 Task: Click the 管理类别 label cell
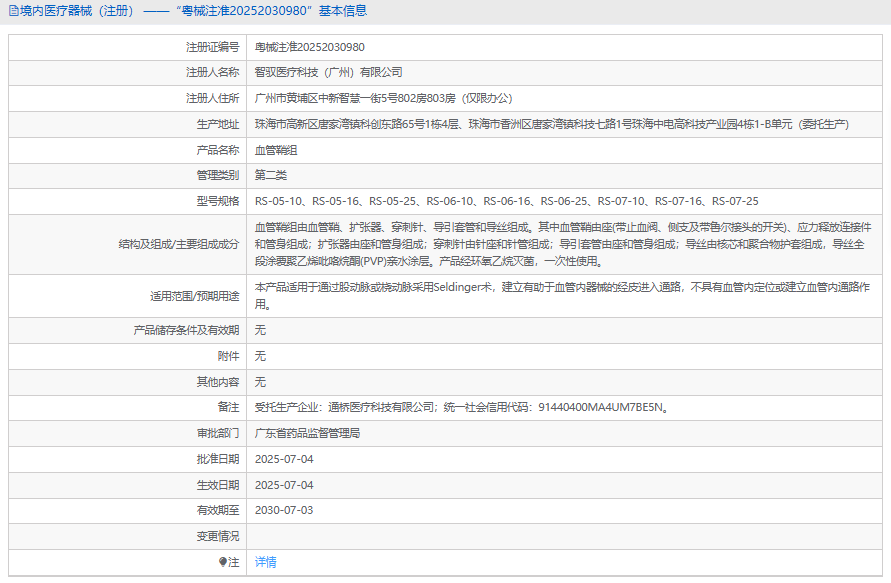point(127,175)
